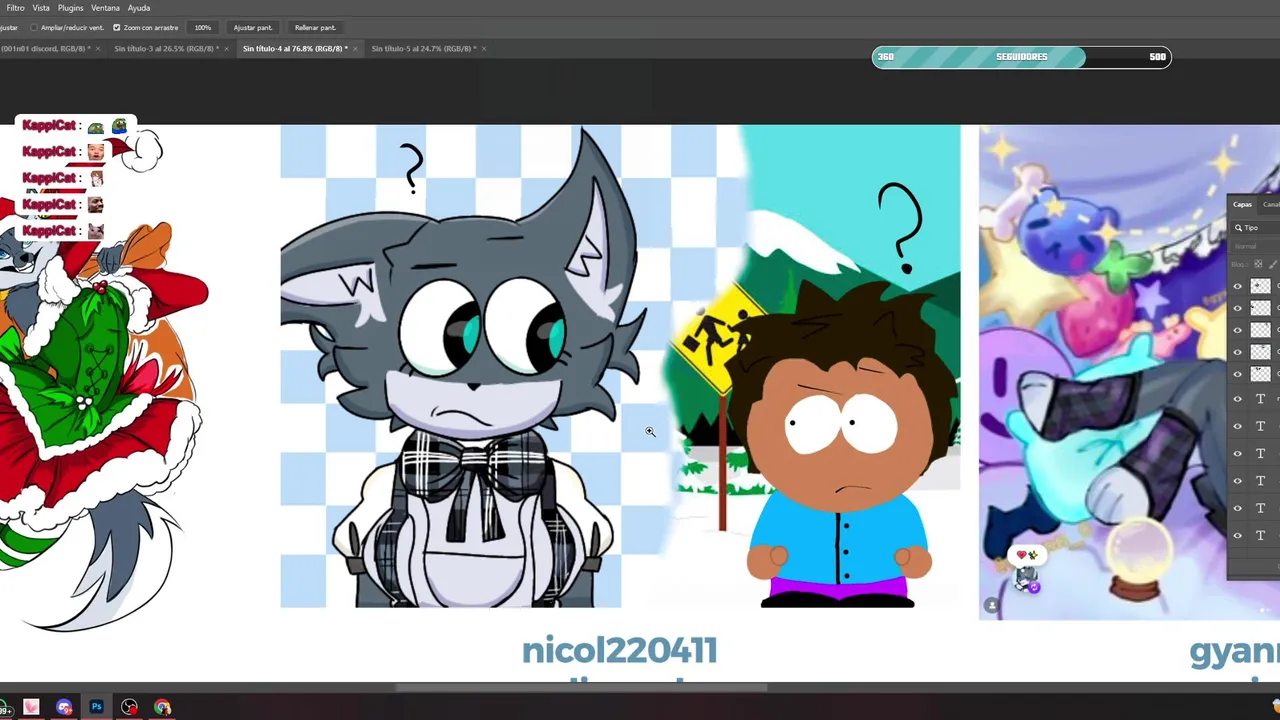Select the fourth text layer T icon
This screenshot has height=720, width=1280.
coord(1260,480)
